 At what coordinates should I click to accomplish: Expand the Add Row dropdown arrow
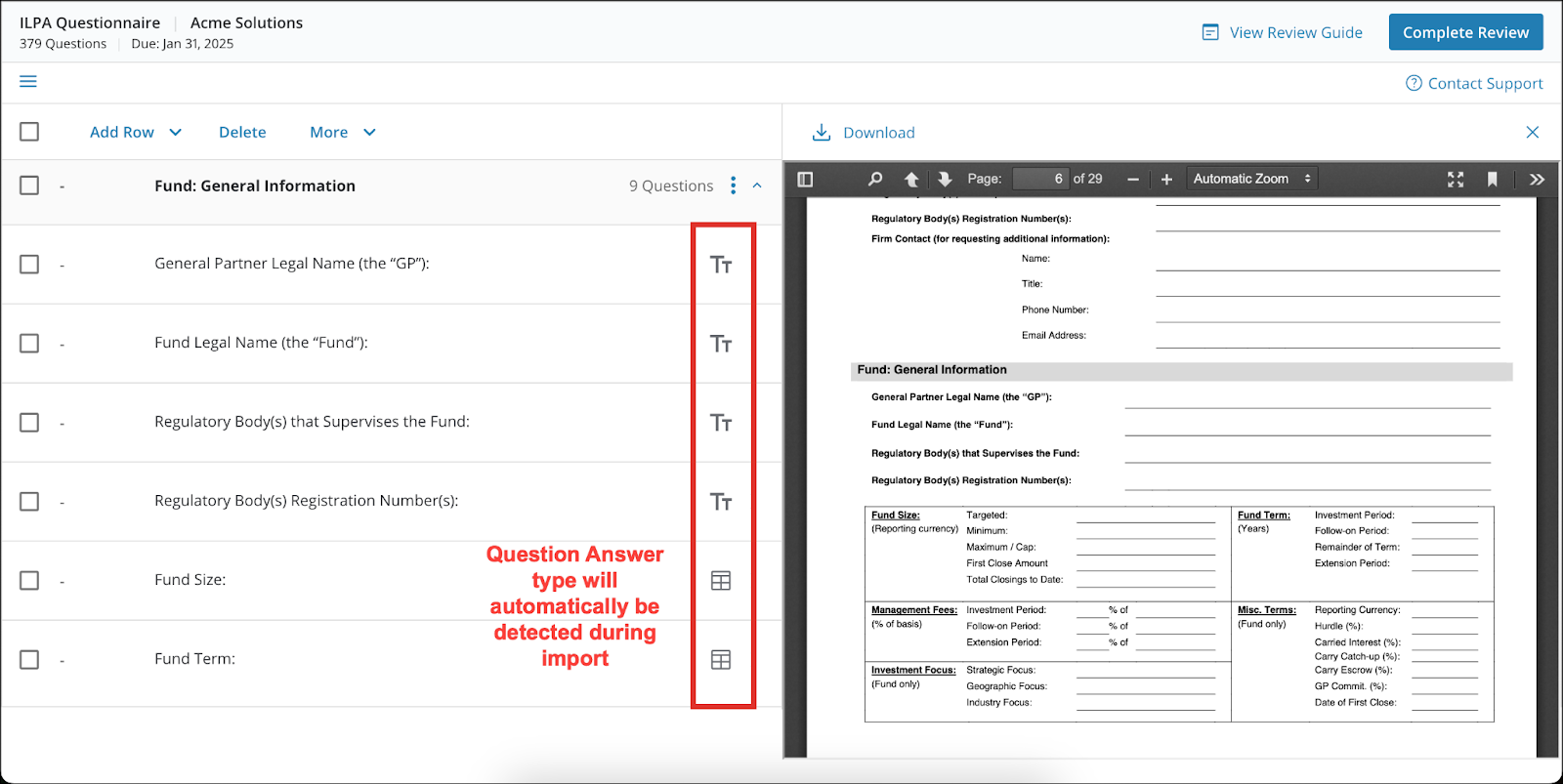click(176, 132)
